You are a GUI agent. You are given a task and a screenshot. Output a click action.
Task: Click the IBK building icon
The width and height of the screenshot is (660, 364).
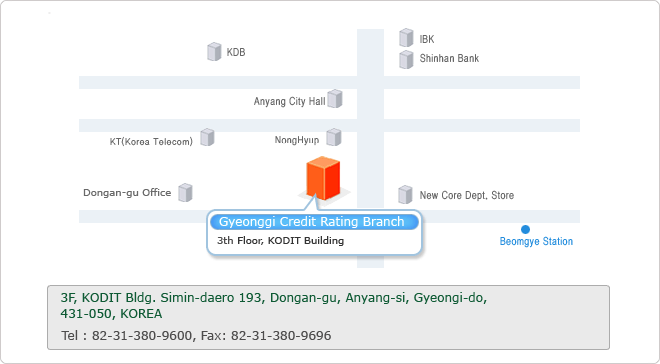click(x=406, y=37)
